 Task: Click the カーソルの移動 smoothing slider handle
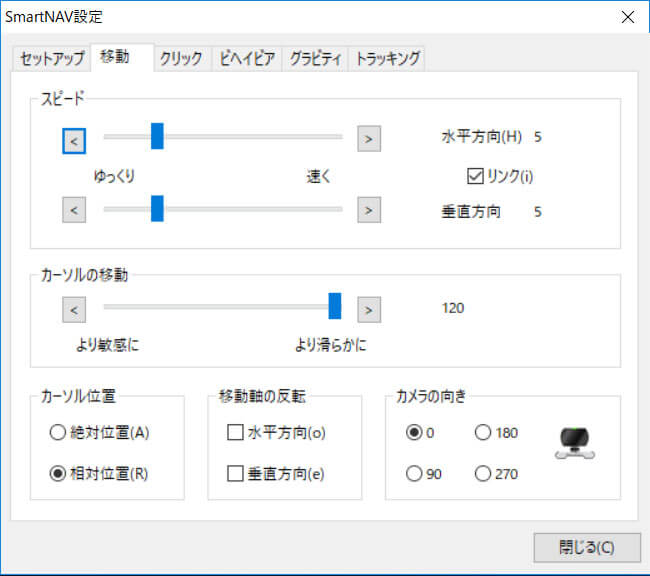(335, 306)
